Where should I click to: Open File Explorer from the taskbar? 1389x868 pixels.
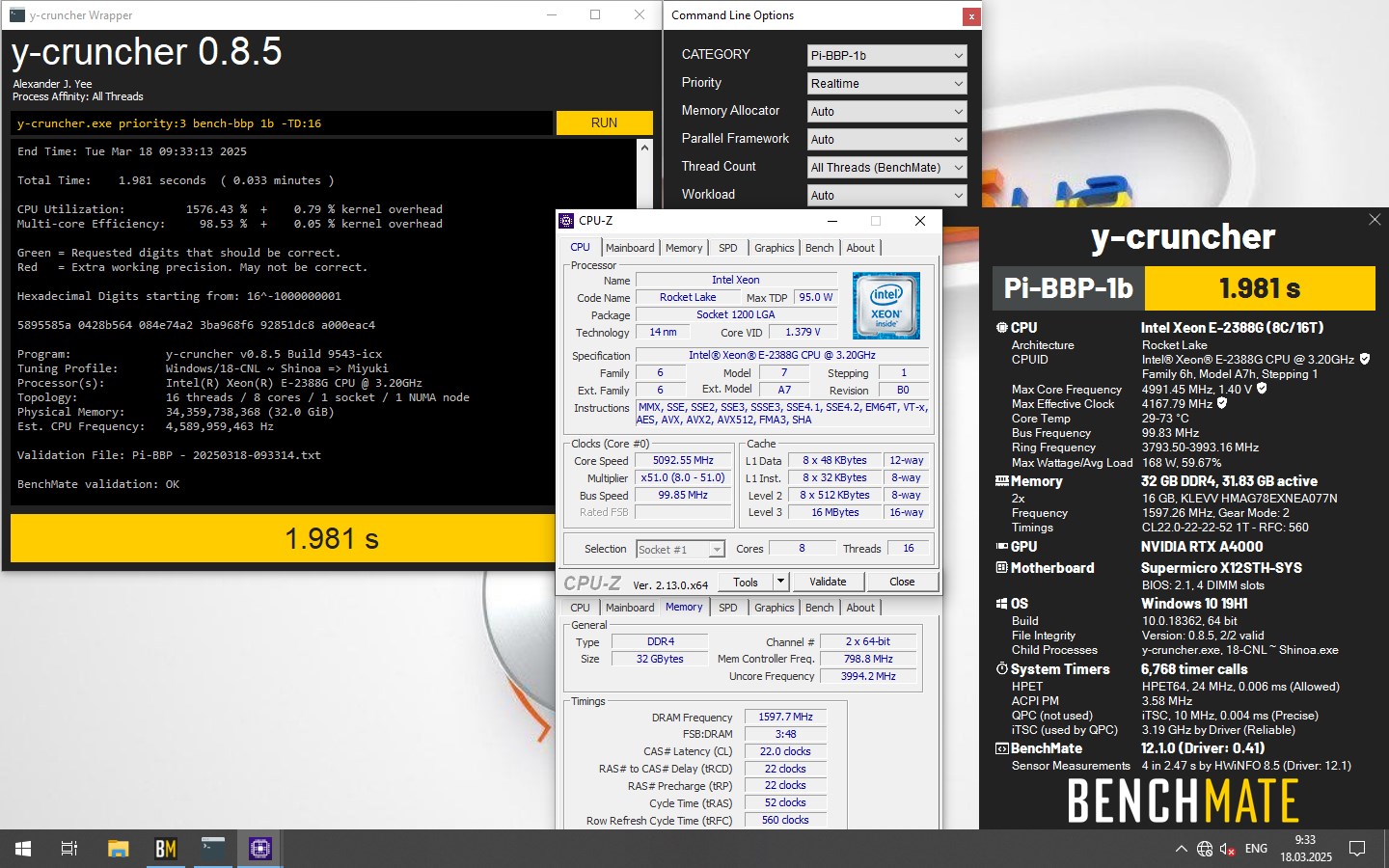[118, 849]
